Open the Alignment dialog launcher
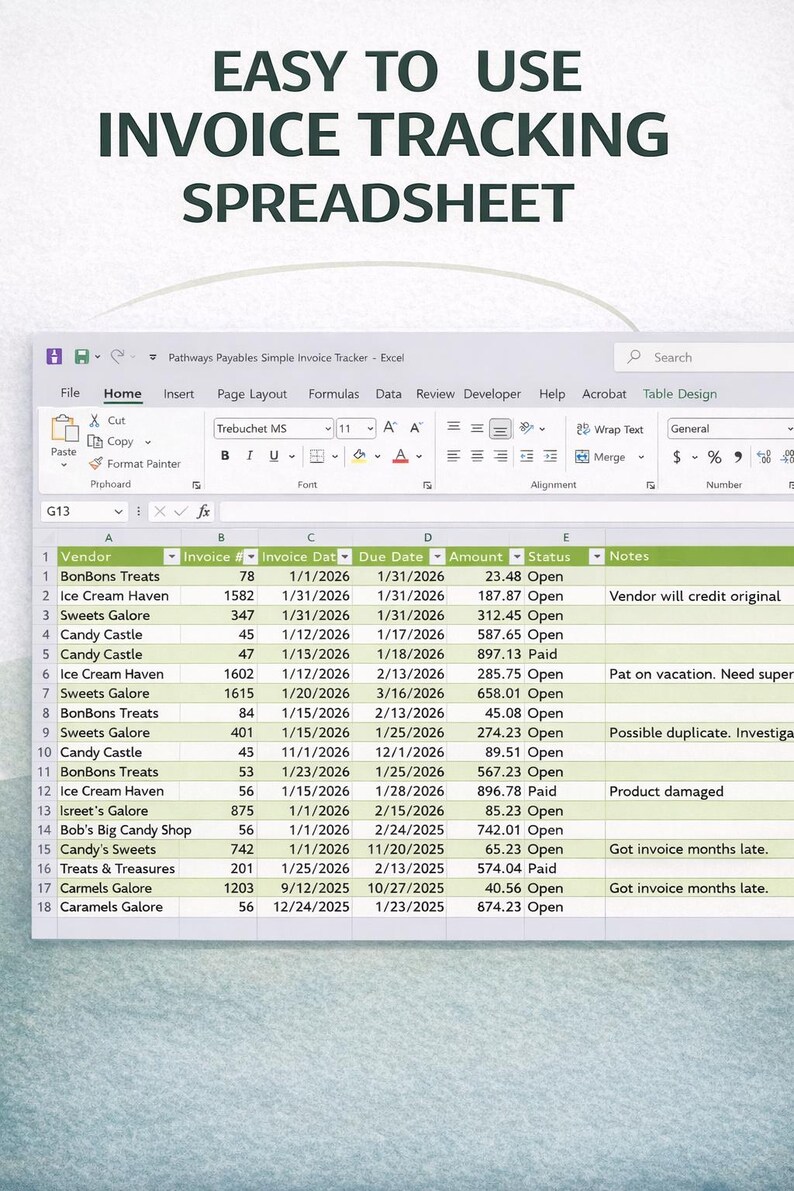Image resolution: width=794 pixels, height=1191 pixels. coord(650,485)
